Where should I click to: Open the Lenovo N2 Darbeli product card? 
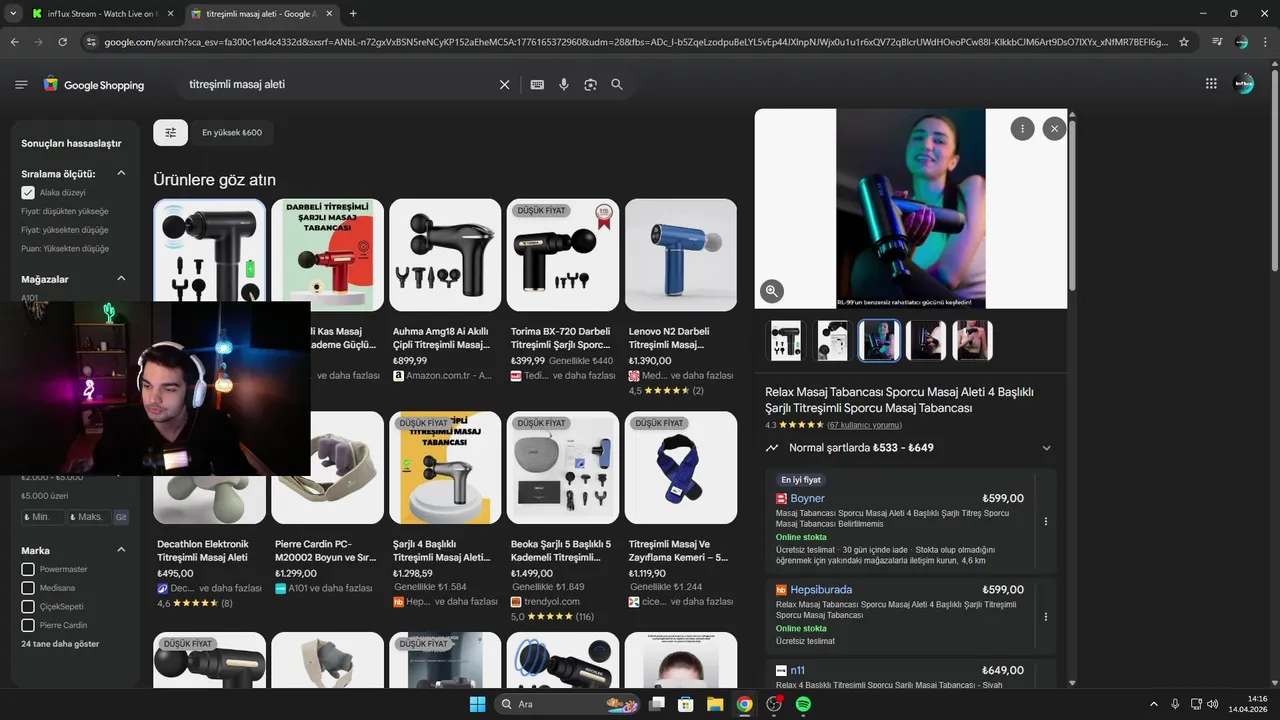pos(681,297)
